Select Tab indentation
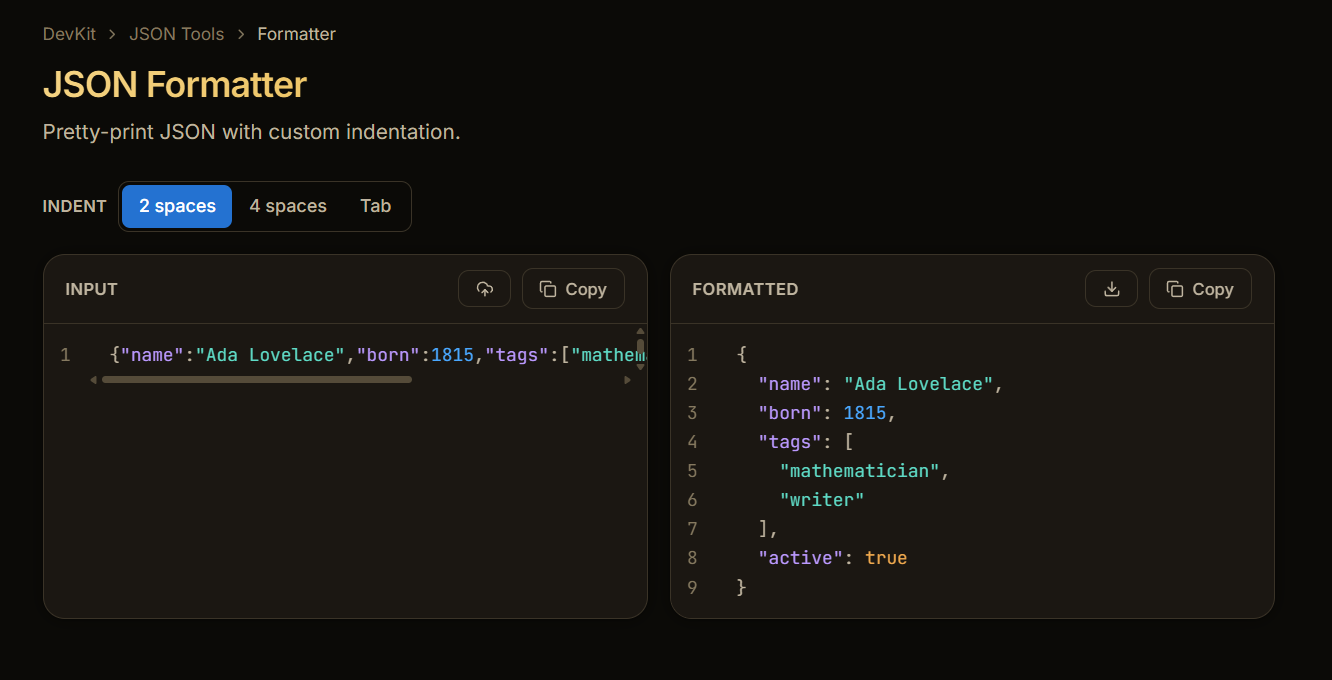 (376, 206)
